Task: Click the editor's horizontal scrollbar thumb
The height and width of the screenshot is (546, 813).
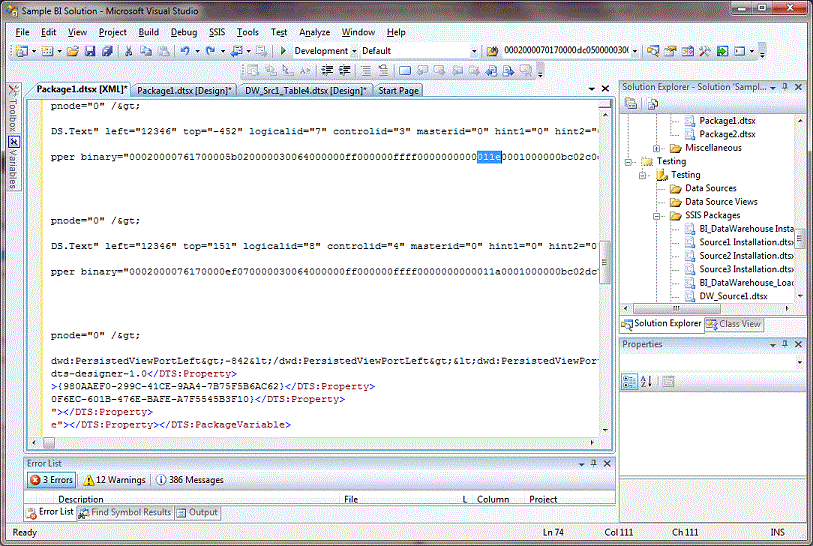Action: [x=49, y=443]
